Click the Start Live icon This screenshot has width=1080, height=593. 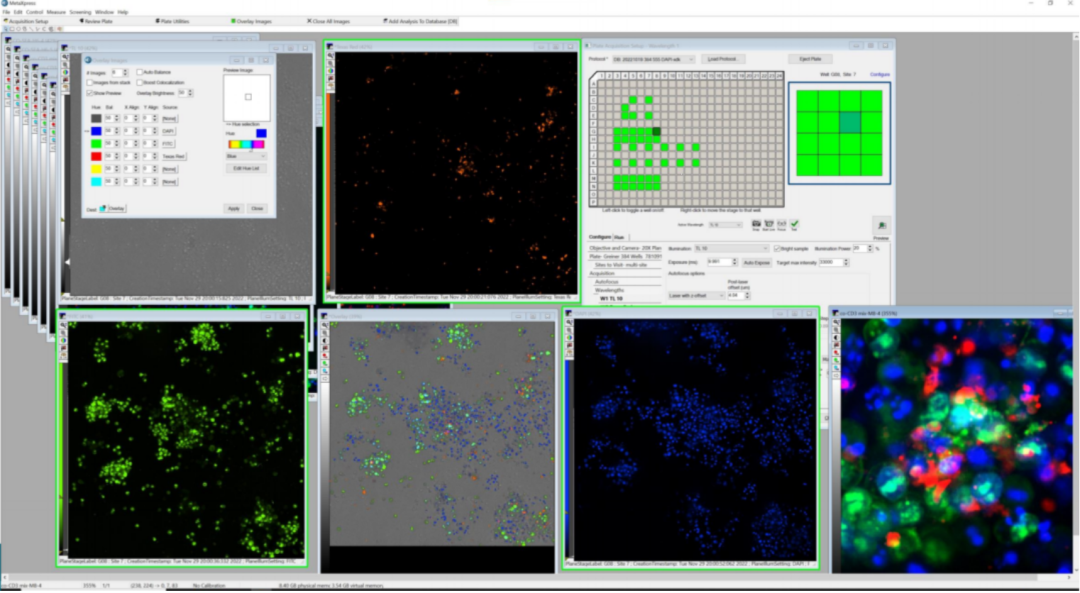[768, 224]
